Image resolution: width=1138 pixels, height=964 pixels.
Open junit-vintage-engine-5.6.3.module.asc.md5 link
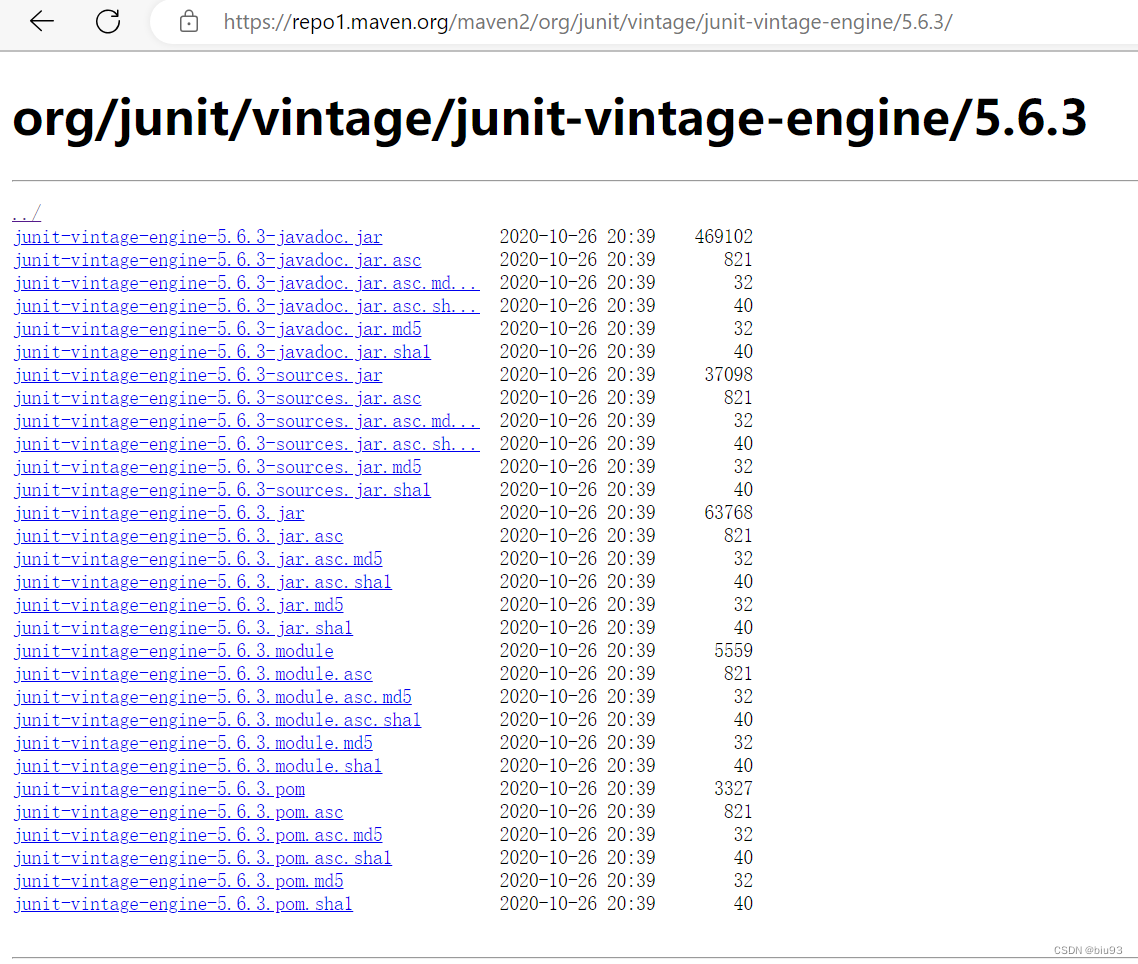tap(211, 696)
